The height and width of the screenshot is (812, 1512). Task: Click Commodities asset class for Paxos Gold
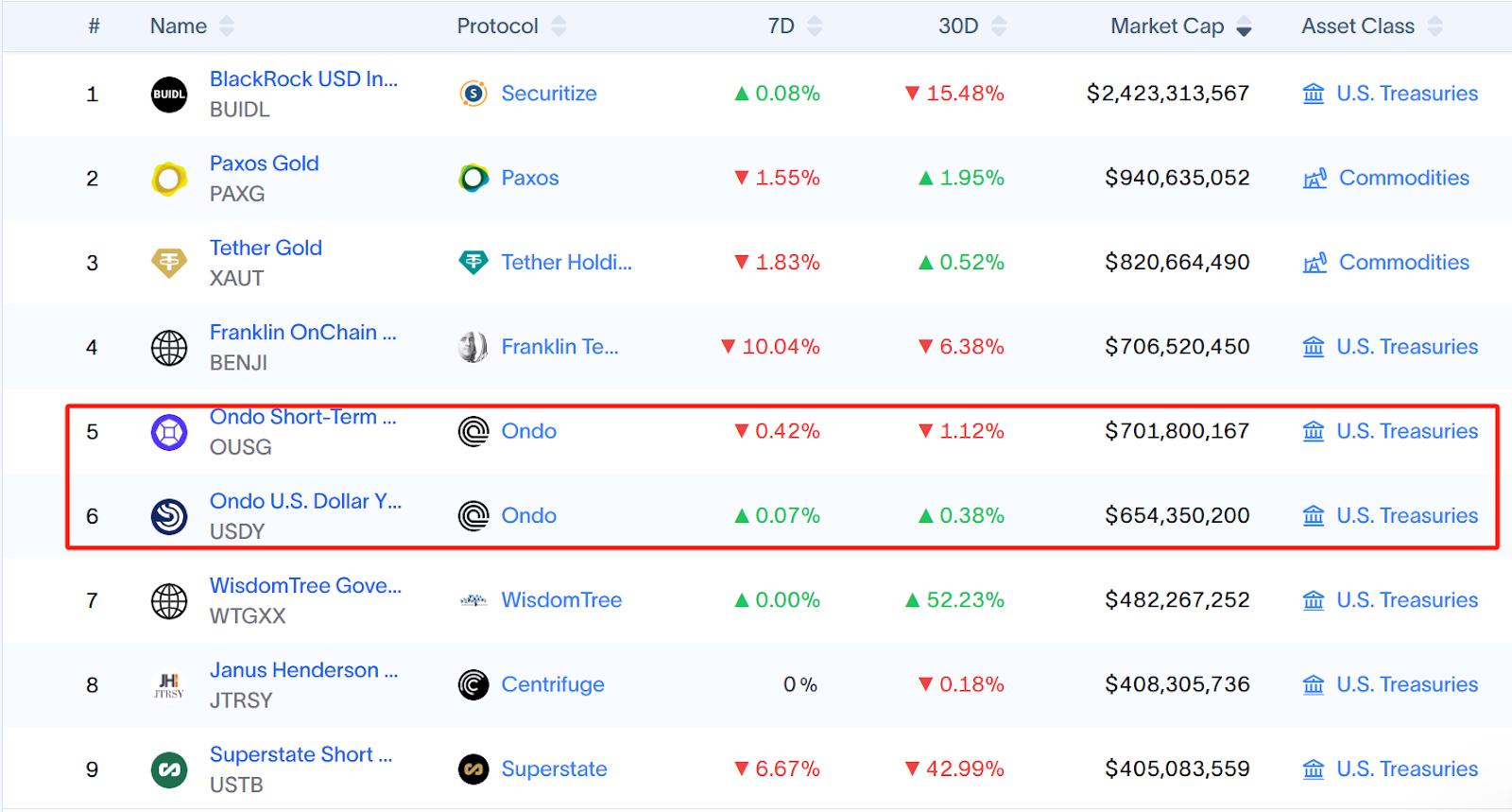1403,178
